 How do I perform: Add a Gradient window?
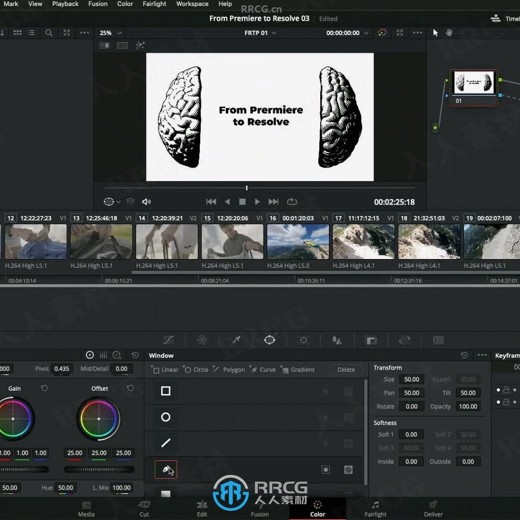(298, 370)
